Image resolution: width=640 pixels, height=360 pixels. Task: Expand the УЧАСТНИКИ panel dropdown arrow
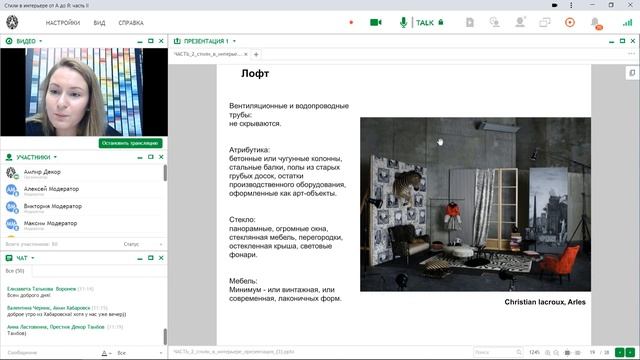55,157
